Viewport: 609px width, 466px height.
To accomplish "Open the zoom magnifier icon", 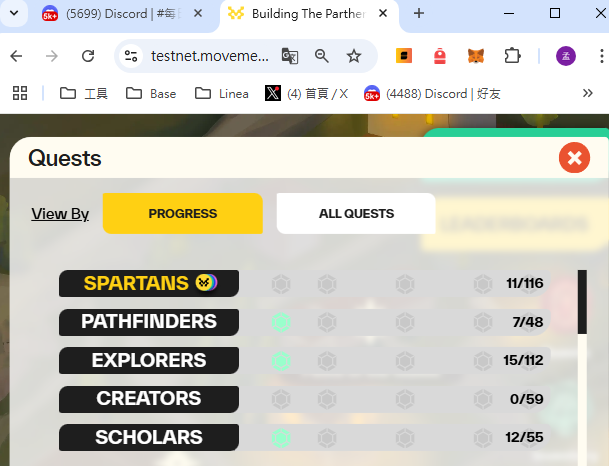I will pos(322,56).
